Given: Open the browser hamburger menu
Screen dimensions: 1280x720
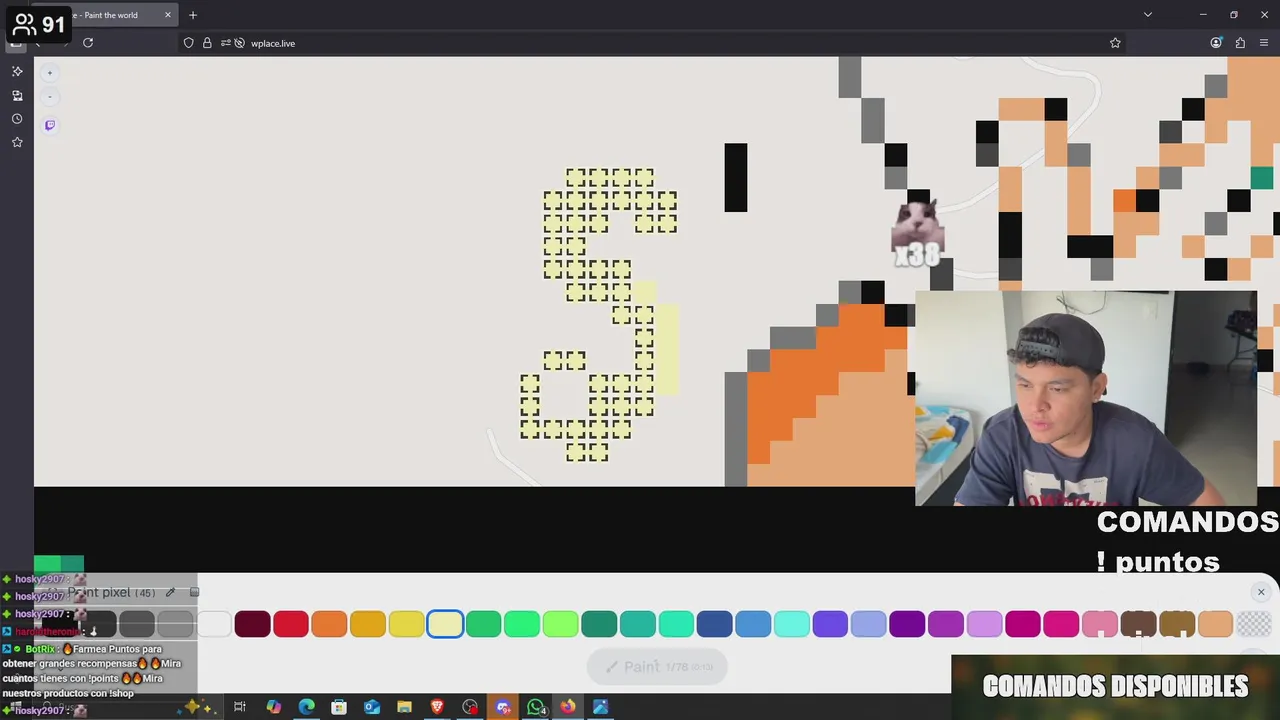Looking at the screenshot, I should (1264, 43).
